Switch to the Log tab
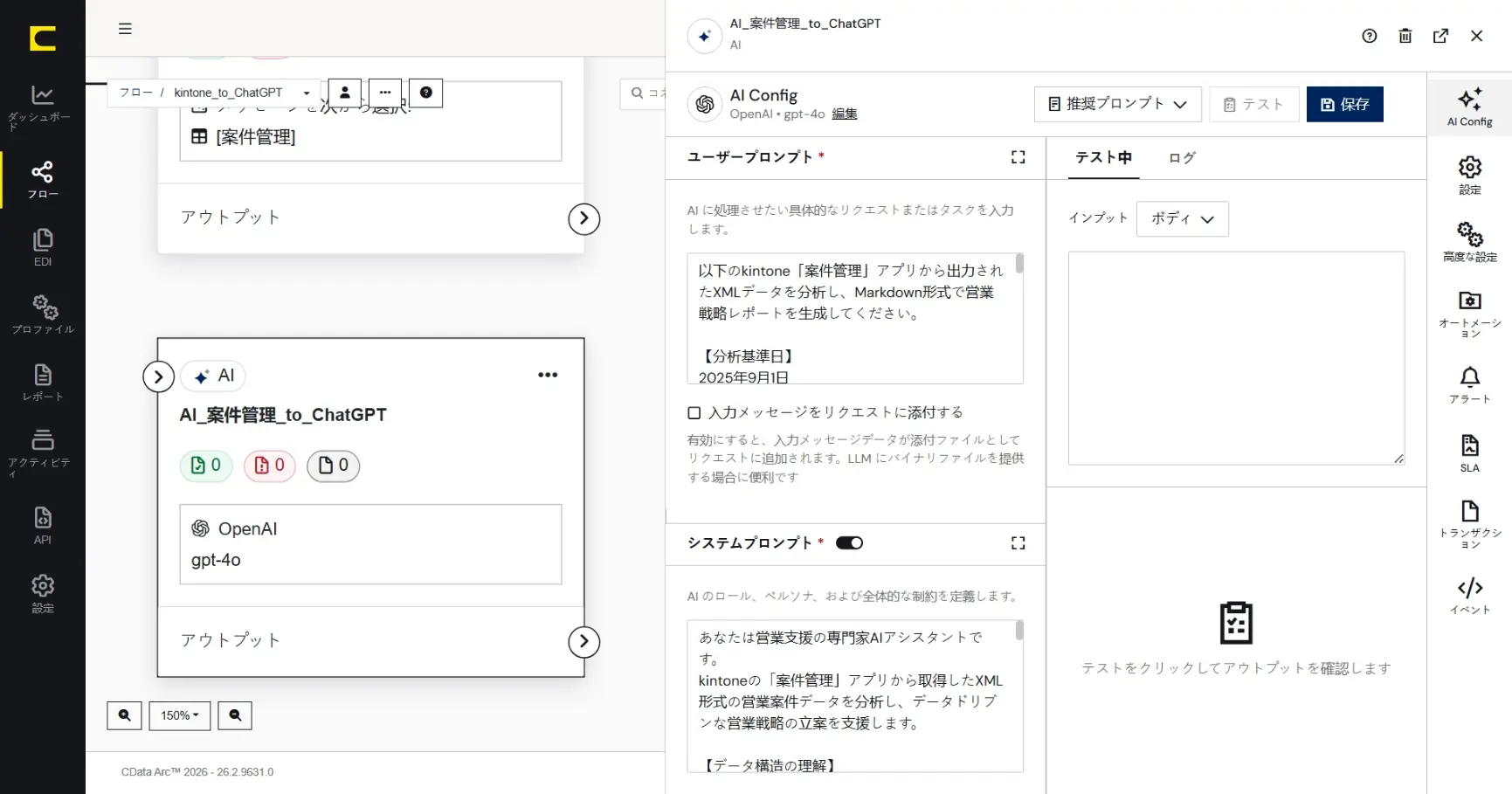 point(1182,157)
